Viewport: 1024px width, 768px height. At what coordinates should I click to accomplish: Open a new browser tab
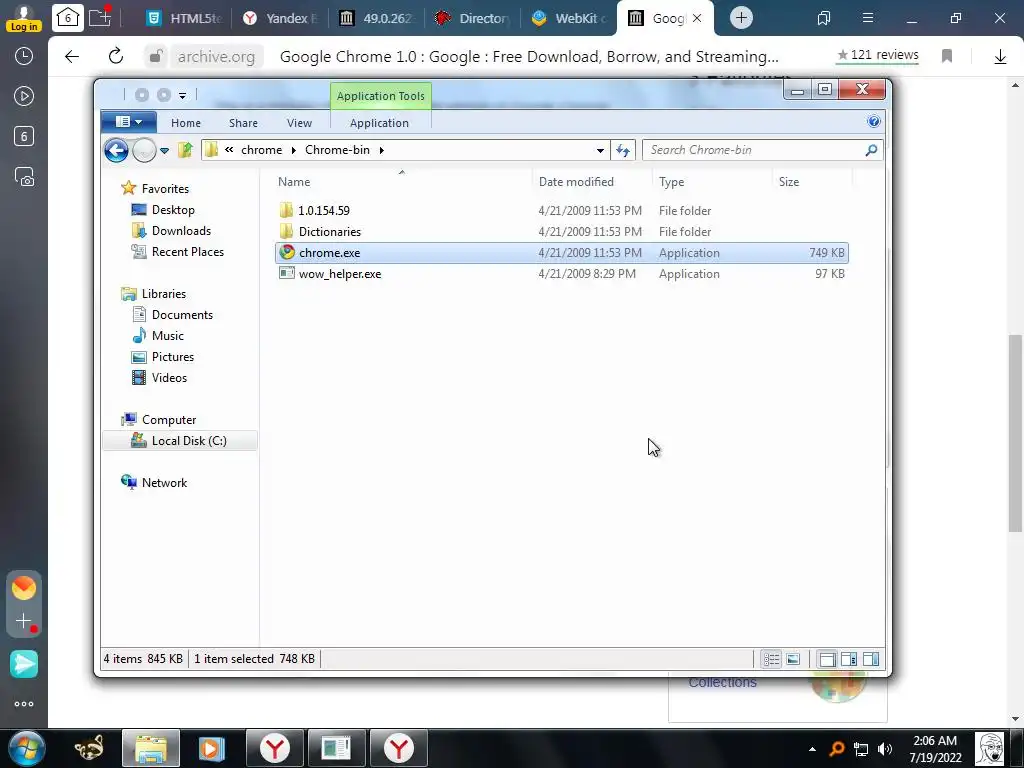click(x=741, y=18)
